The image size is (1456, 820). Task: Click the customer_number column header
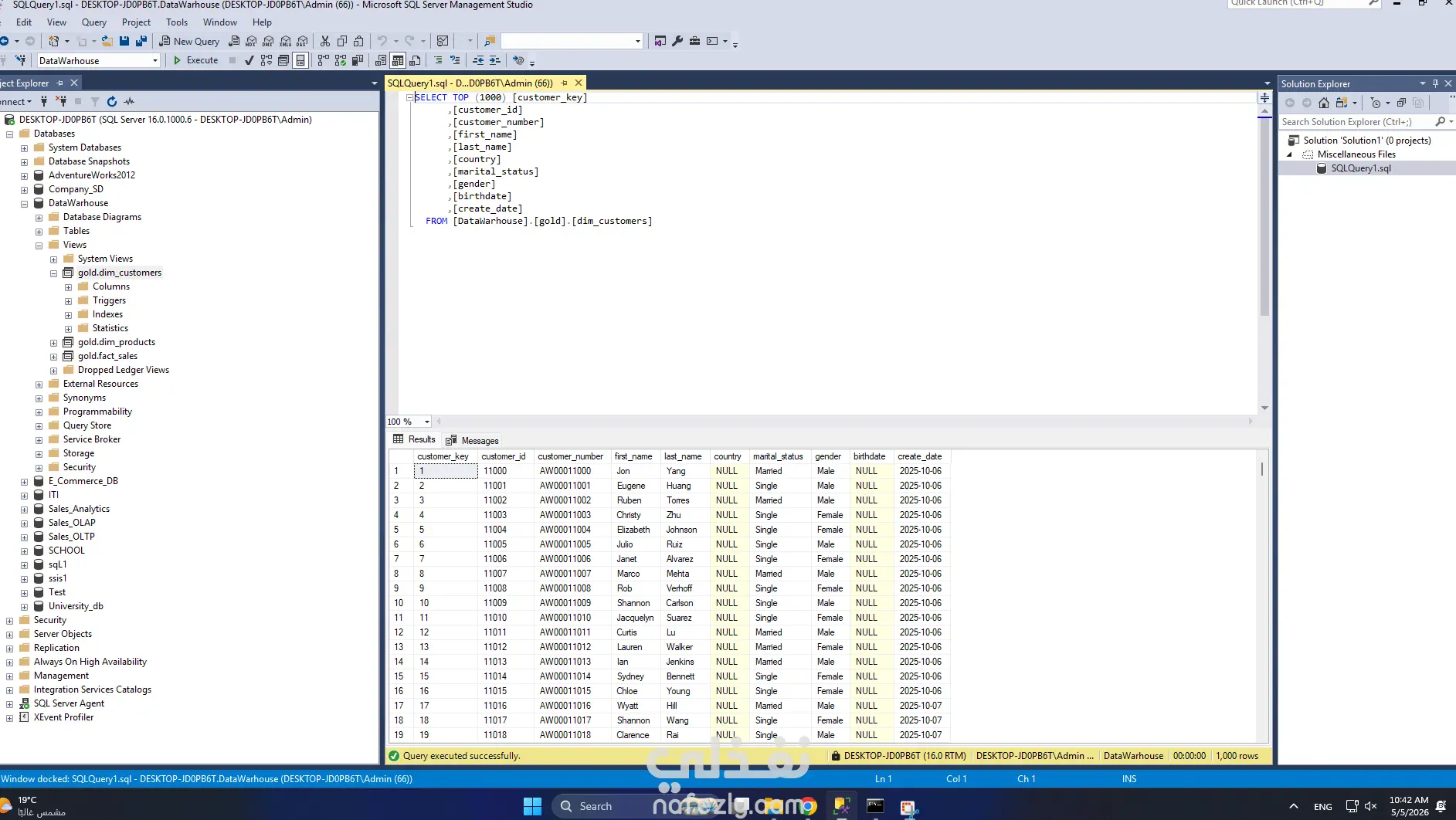[571, 456]
